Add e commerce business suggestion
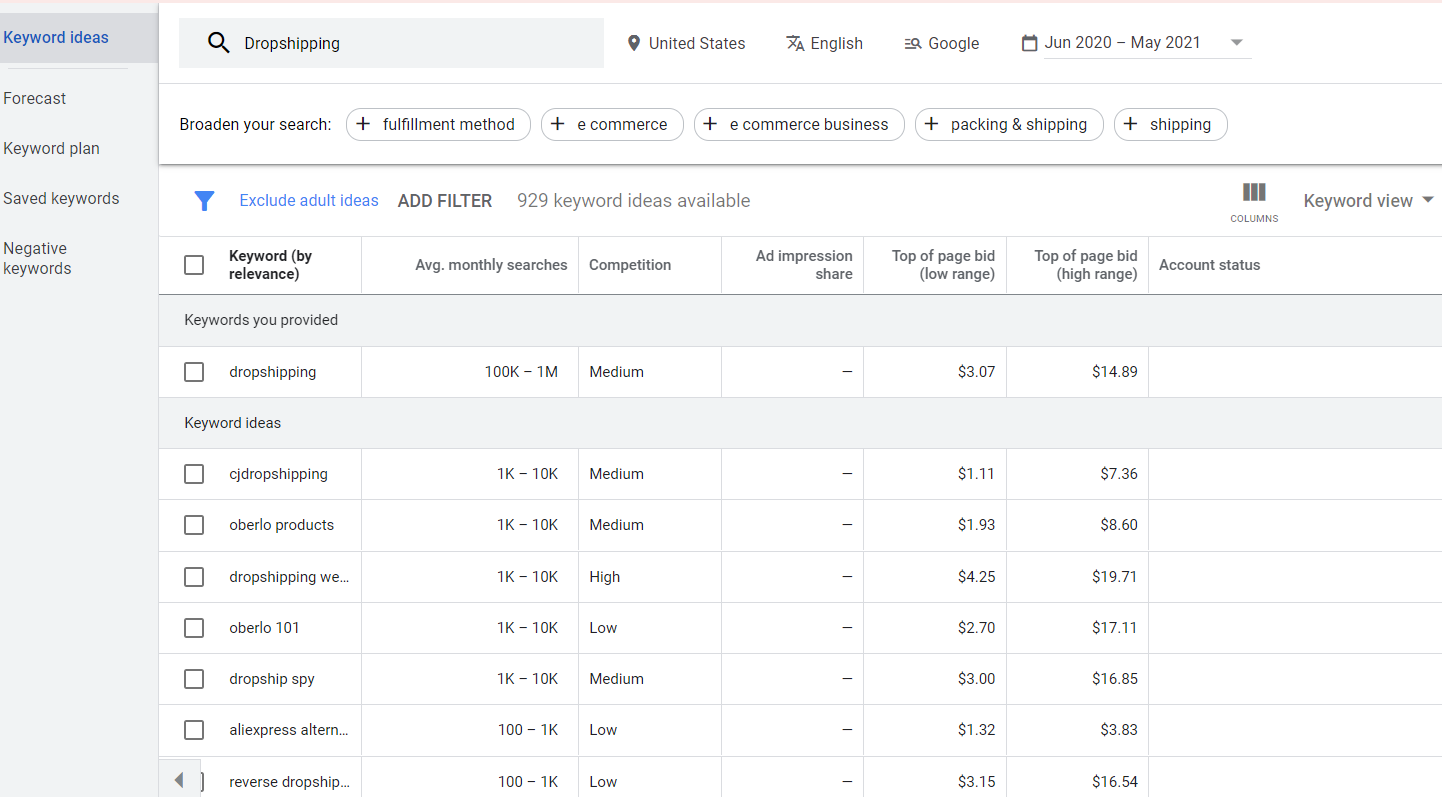1442x797 pixels. pyautogui.click(x=799, y=124)
